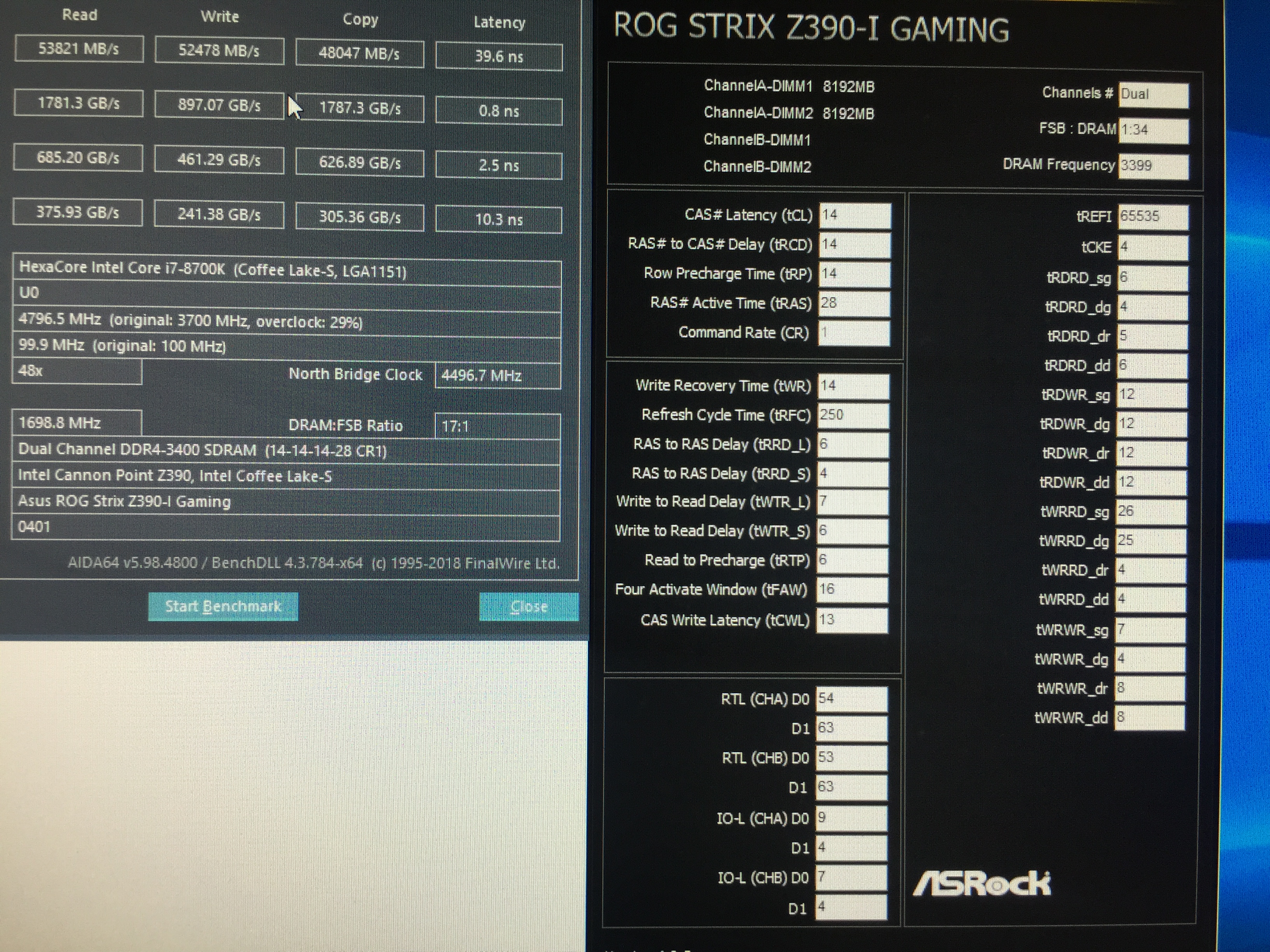
Task: Click the IO-L (CHB) D0 value field
Action: point(851,877)
